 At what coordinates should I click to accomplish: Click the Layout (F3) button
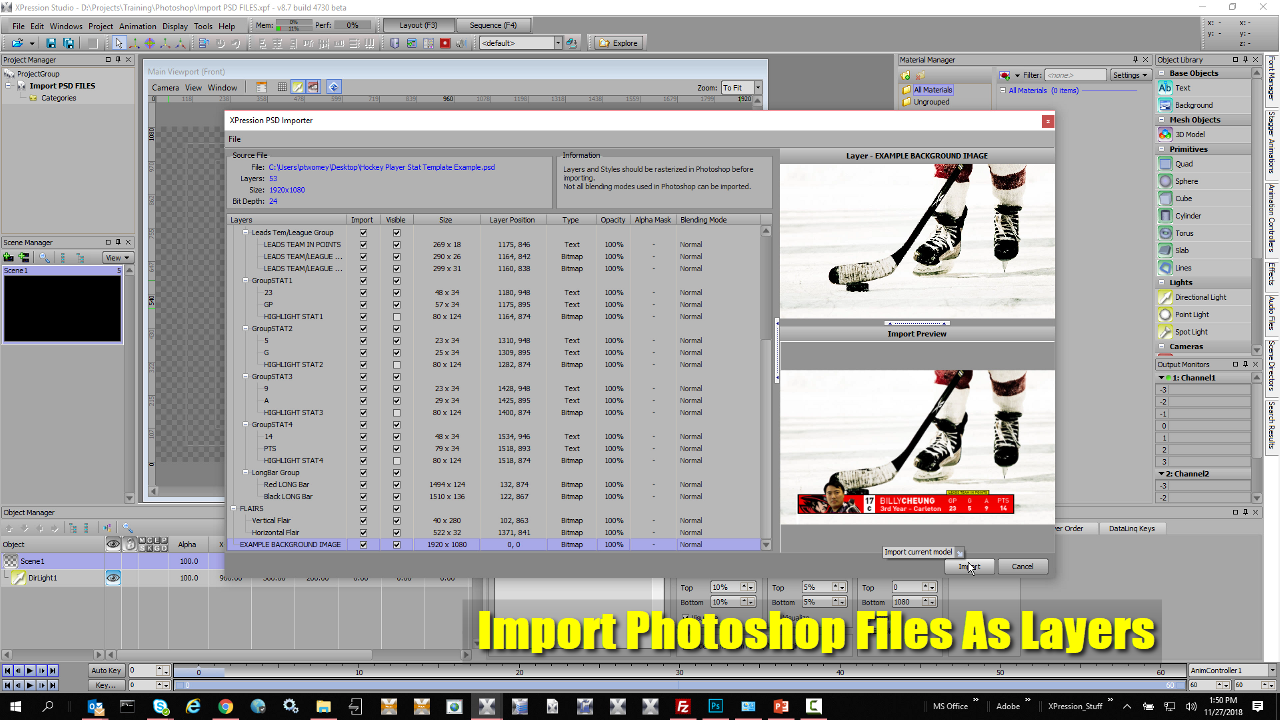coord(418,25)
